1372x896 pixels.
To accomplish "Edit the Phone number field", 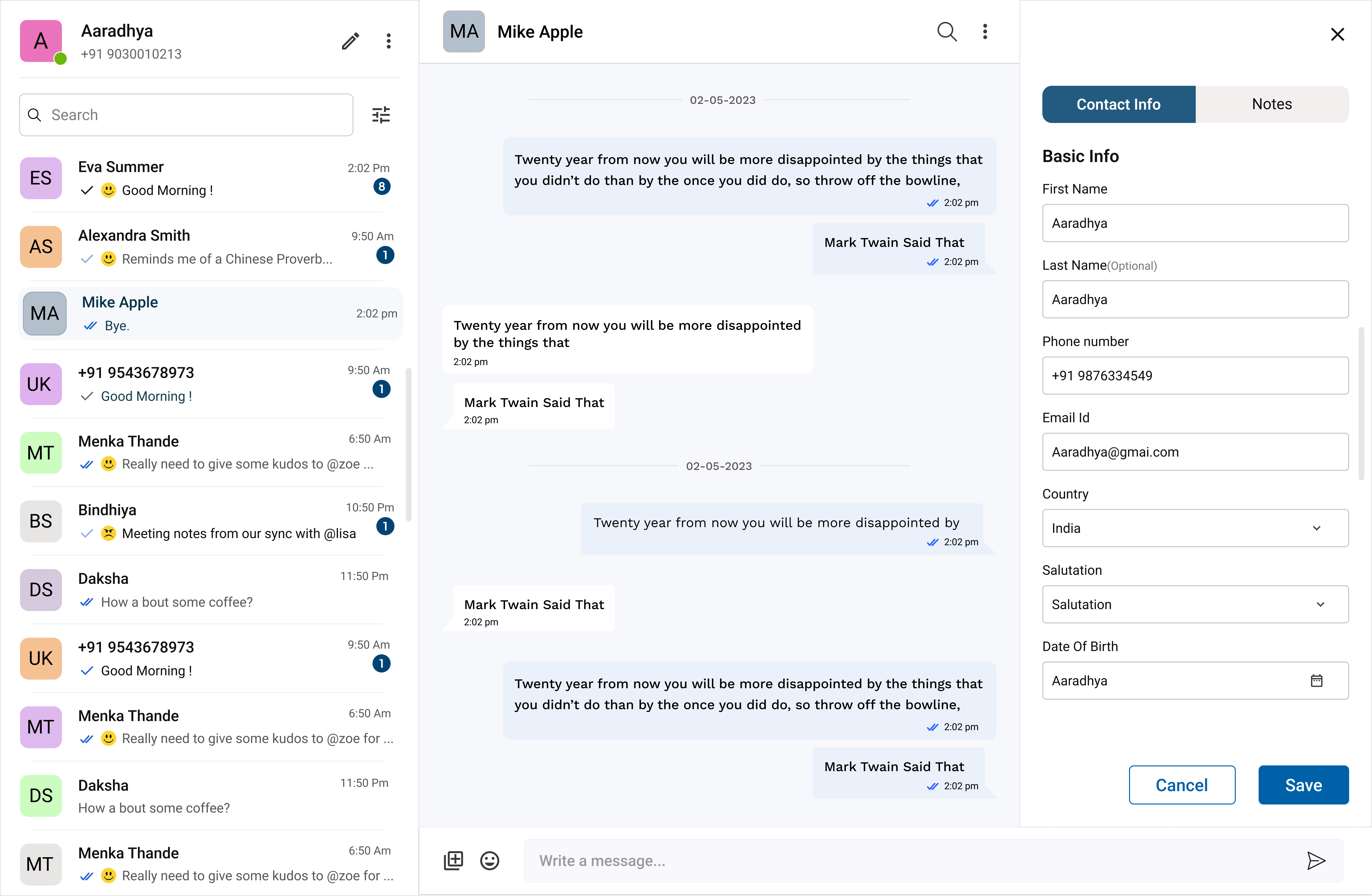I will tap(1195, 375).
